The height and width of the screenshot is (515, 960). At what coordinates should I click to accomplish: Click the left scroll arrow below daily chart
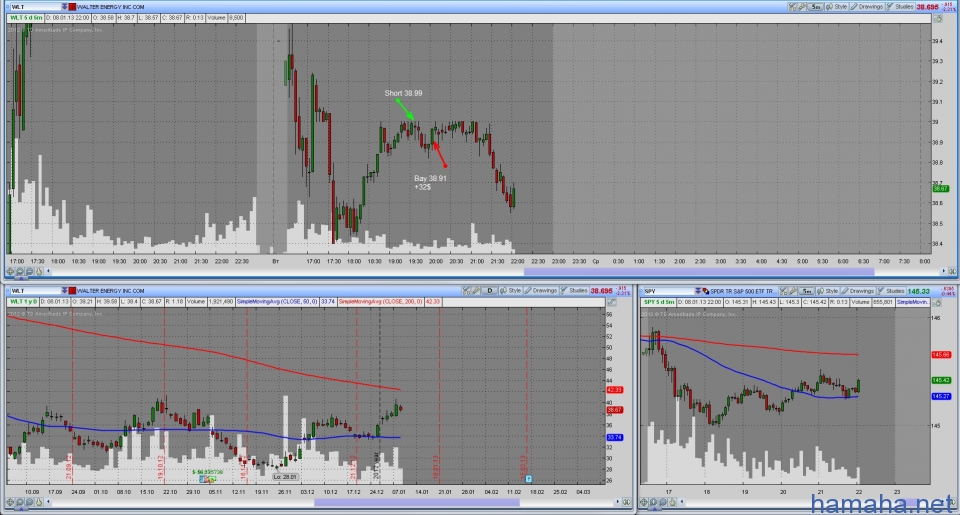click(48, 502)
